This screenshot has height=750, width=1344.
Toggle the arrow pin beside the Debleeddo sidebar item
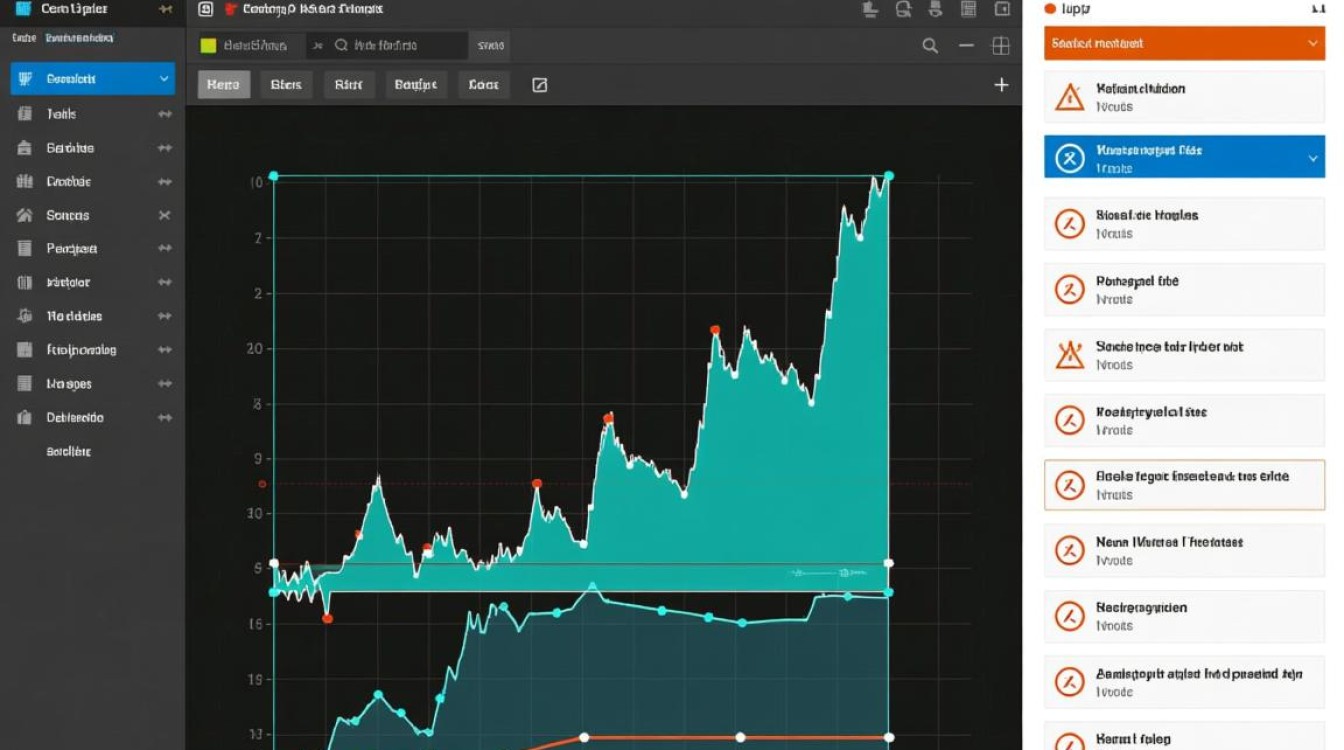coord(165,418)
